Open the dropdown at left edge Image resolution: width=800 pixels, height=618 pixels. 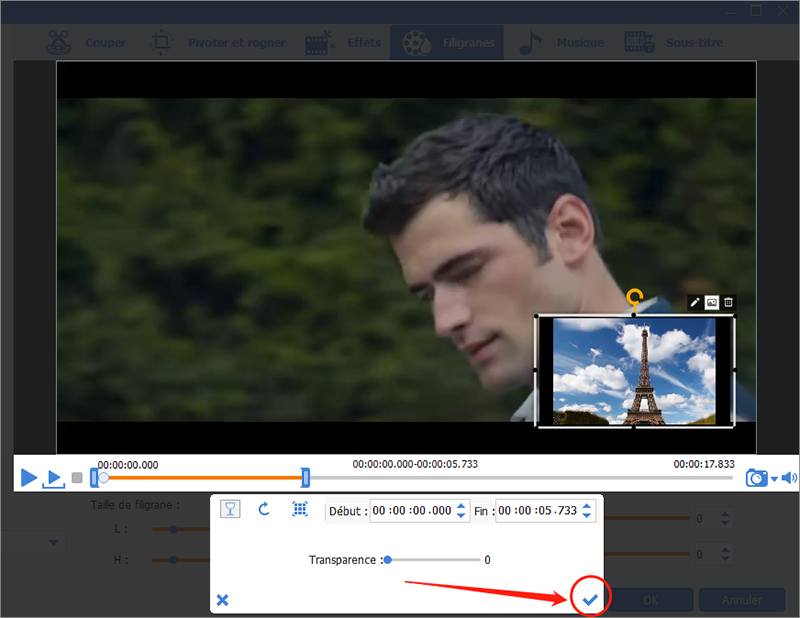pyautogui.click(x=54, y=542)
